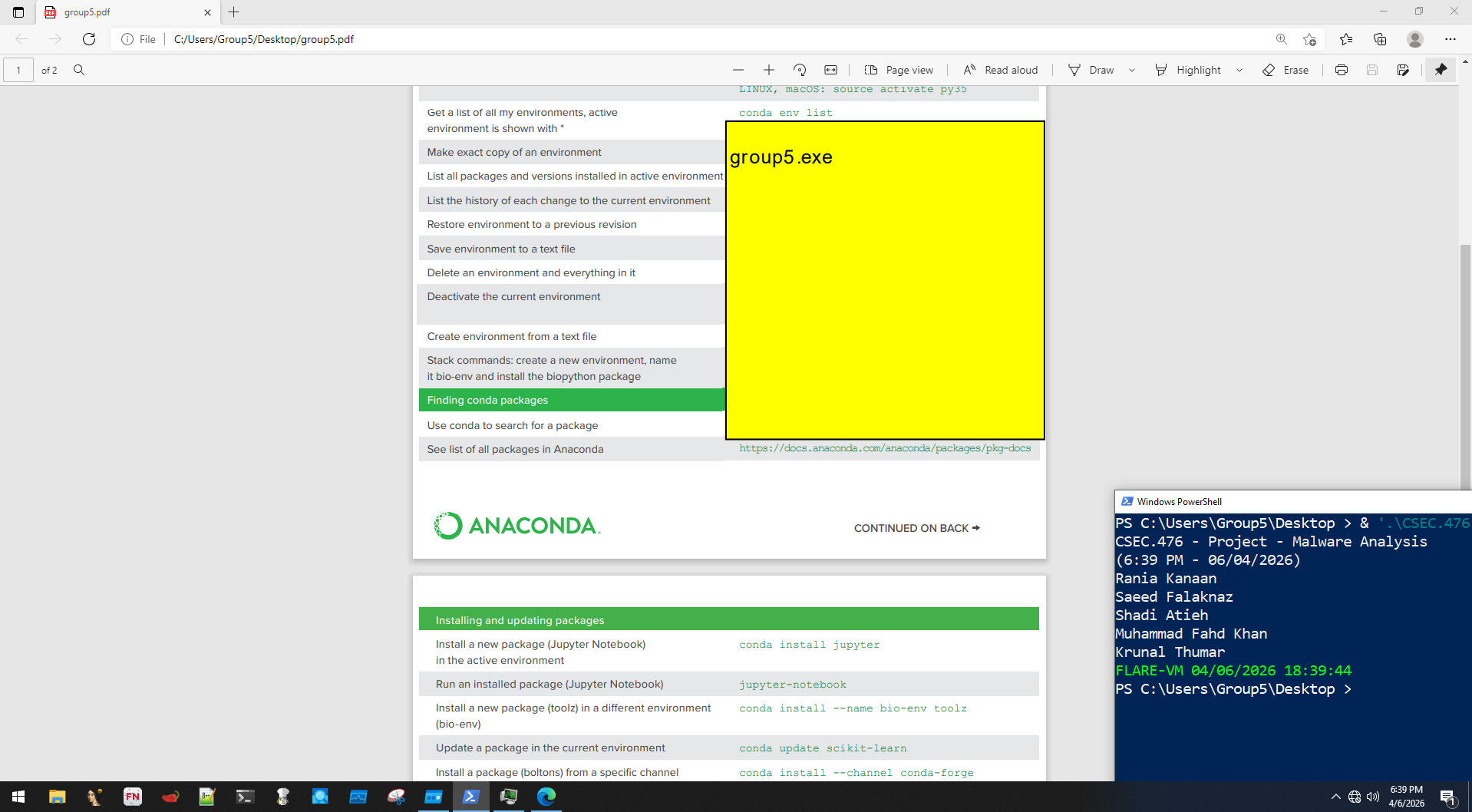Activate the Erase tool
1472x812 pixels.
(1286, 70)
